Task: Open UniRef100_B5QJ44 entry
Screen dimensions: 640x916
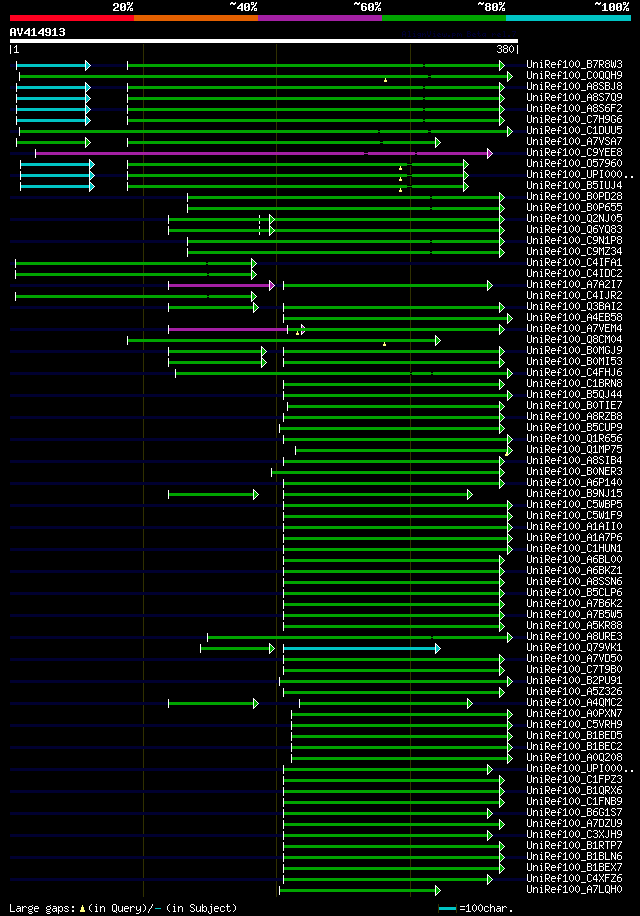Action: (x=574, y=394)
